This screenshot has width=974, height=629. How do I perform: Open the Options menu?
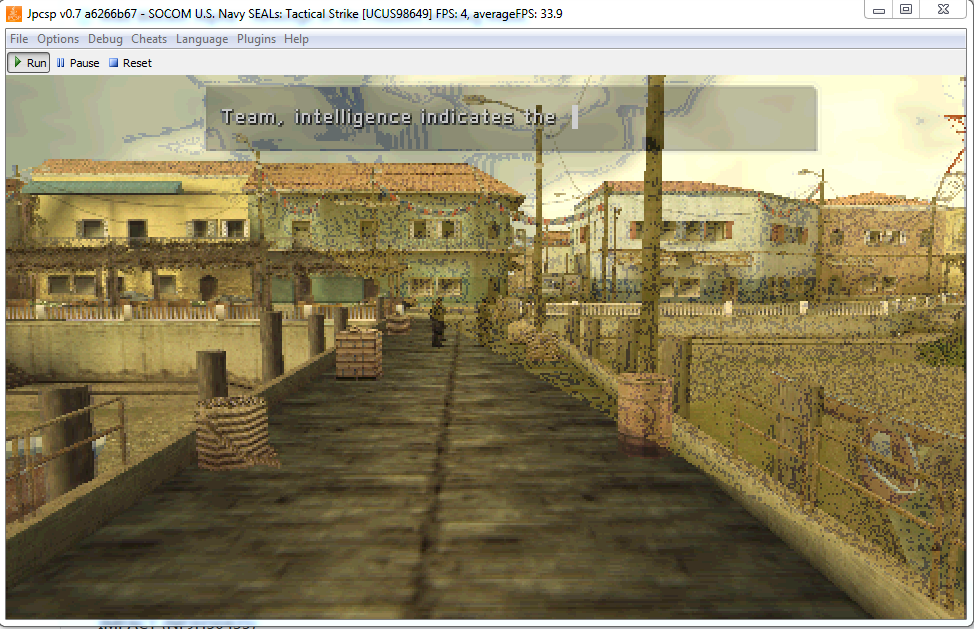58,39
